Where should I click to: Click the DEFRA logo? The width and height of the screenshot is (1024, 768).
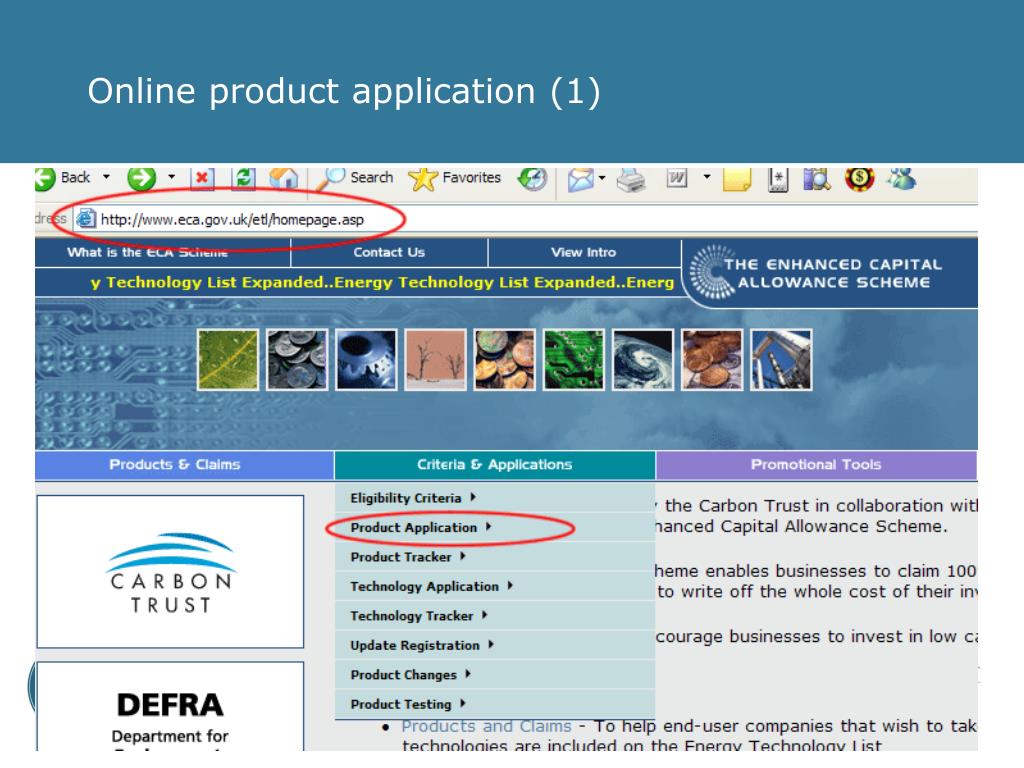point(170,707)
